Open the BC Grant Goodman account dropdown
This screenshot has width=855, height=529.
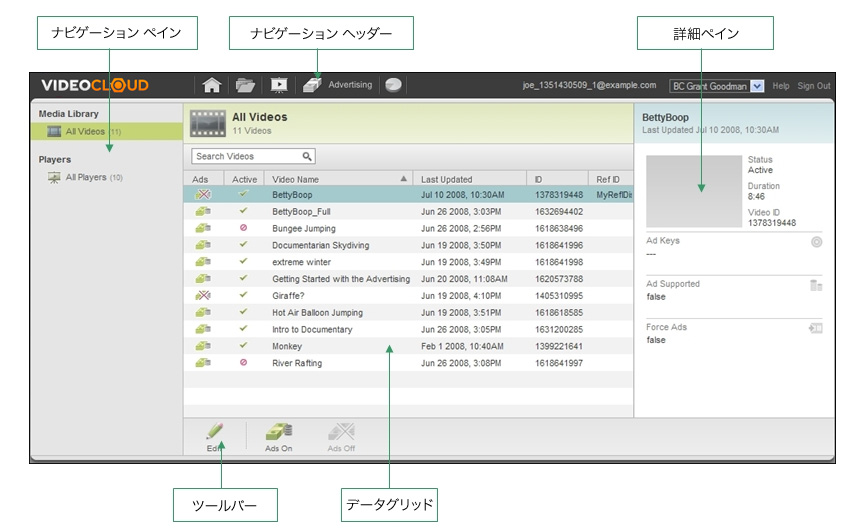coord(716,86)
